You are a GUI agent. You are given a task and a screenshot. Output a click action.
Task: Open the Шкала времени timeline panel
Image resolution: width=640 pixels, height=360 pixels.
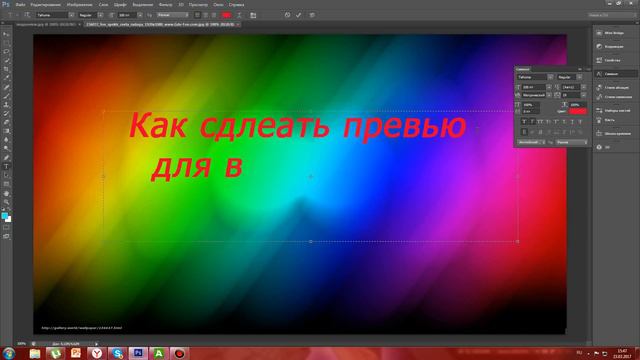click(615, 133)
